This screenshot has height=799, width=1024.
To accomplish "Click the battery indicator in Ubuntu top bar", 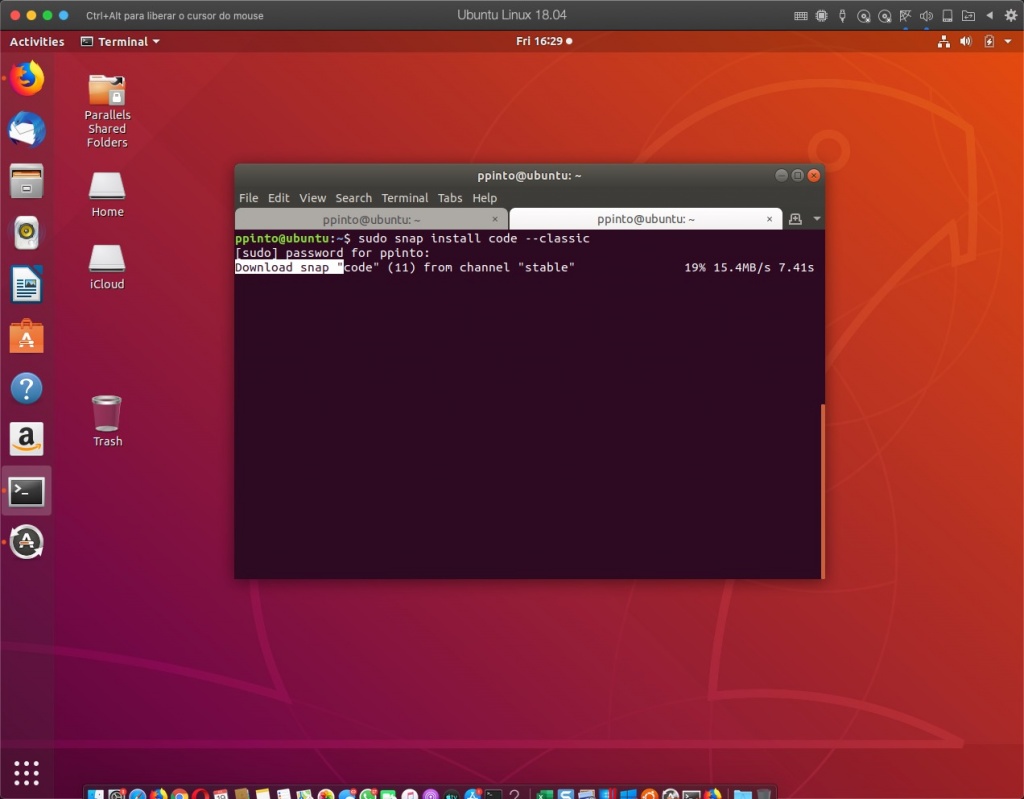I will pyautogui.click(x=989, y=42).
